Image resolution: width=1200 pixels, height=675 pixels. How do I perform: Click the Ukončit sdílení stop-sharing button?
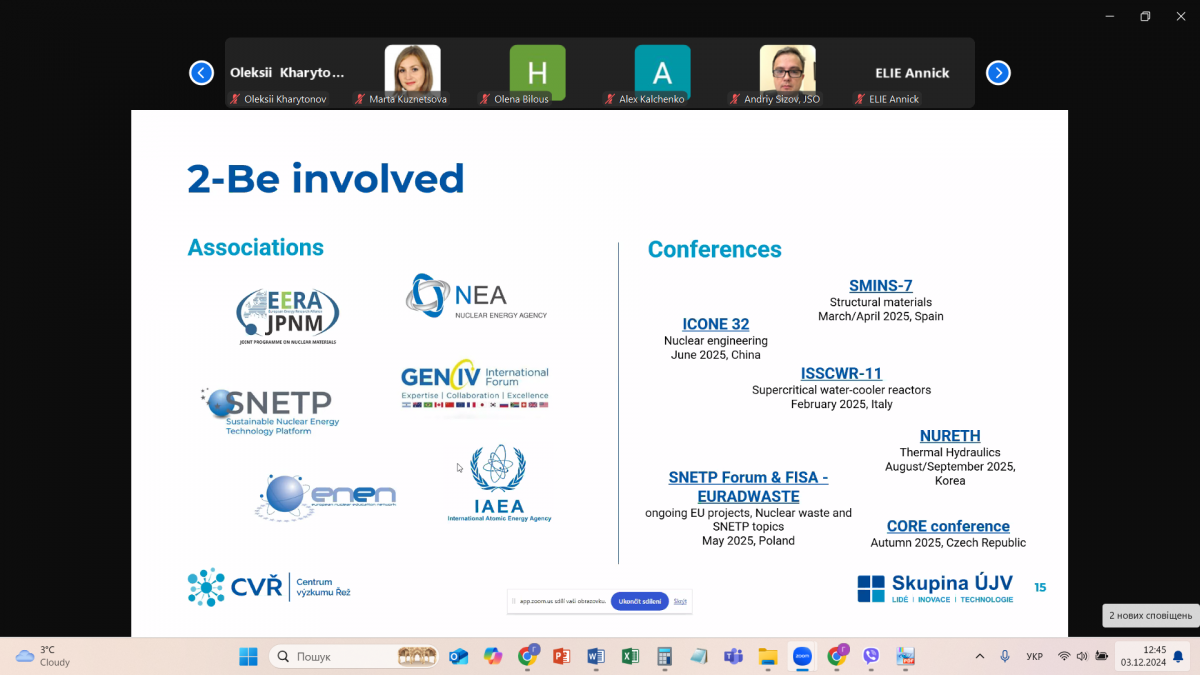click(640, 601)
